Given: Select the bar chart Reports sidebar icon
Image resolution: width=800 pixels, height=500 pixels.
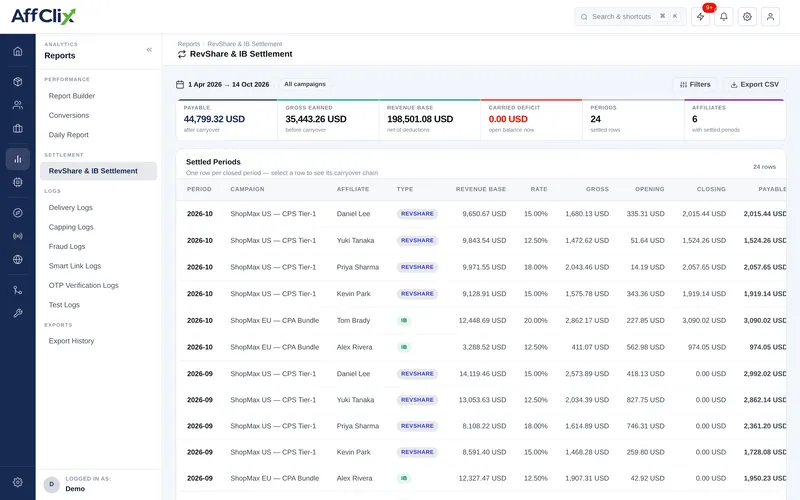Looking at the screenshot, I should (x=18, y=159).
